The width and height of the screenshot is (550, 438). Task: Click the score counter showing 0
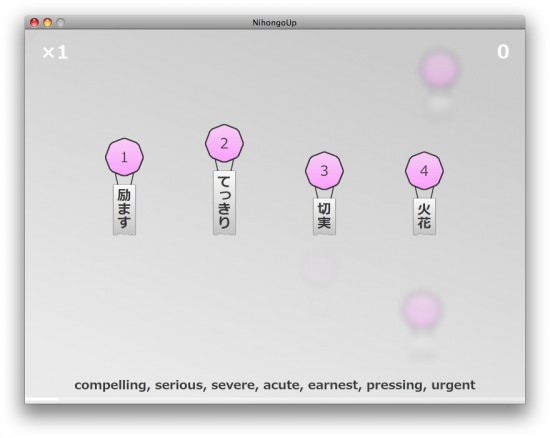pos(503,52)
